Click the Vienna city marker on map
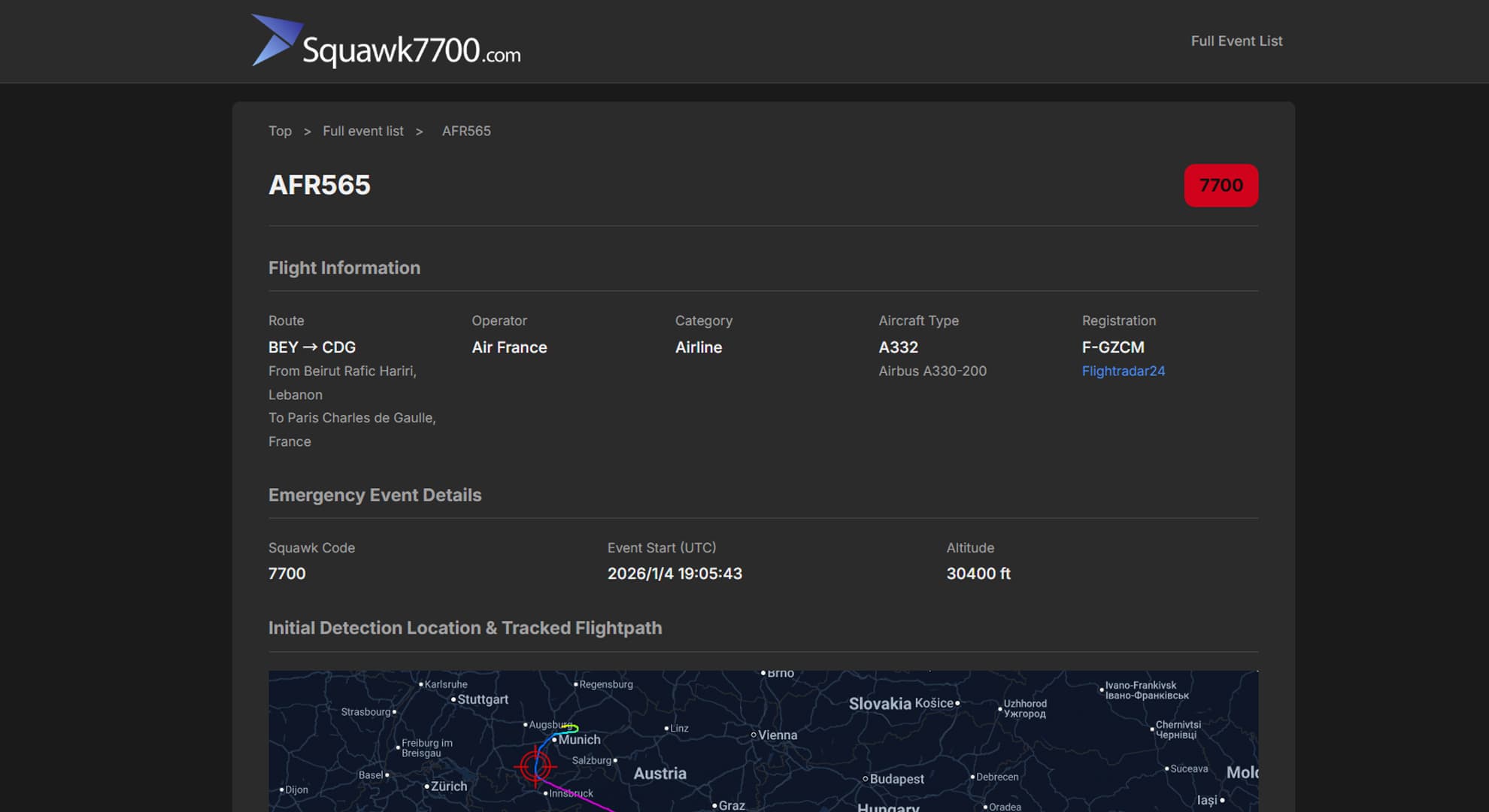This screenshot has width=1489, height=812. (x=754, y=735)
